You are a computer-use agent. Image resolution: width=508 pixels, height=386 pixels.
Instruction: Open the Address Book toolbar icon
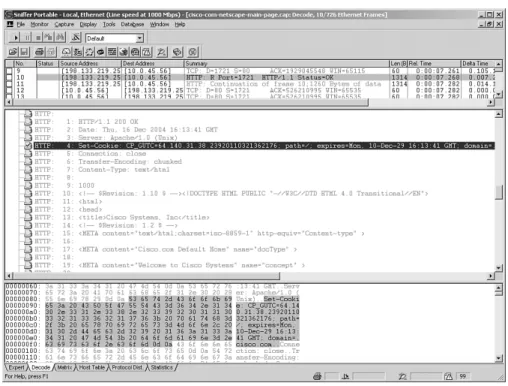coord(177,52)
